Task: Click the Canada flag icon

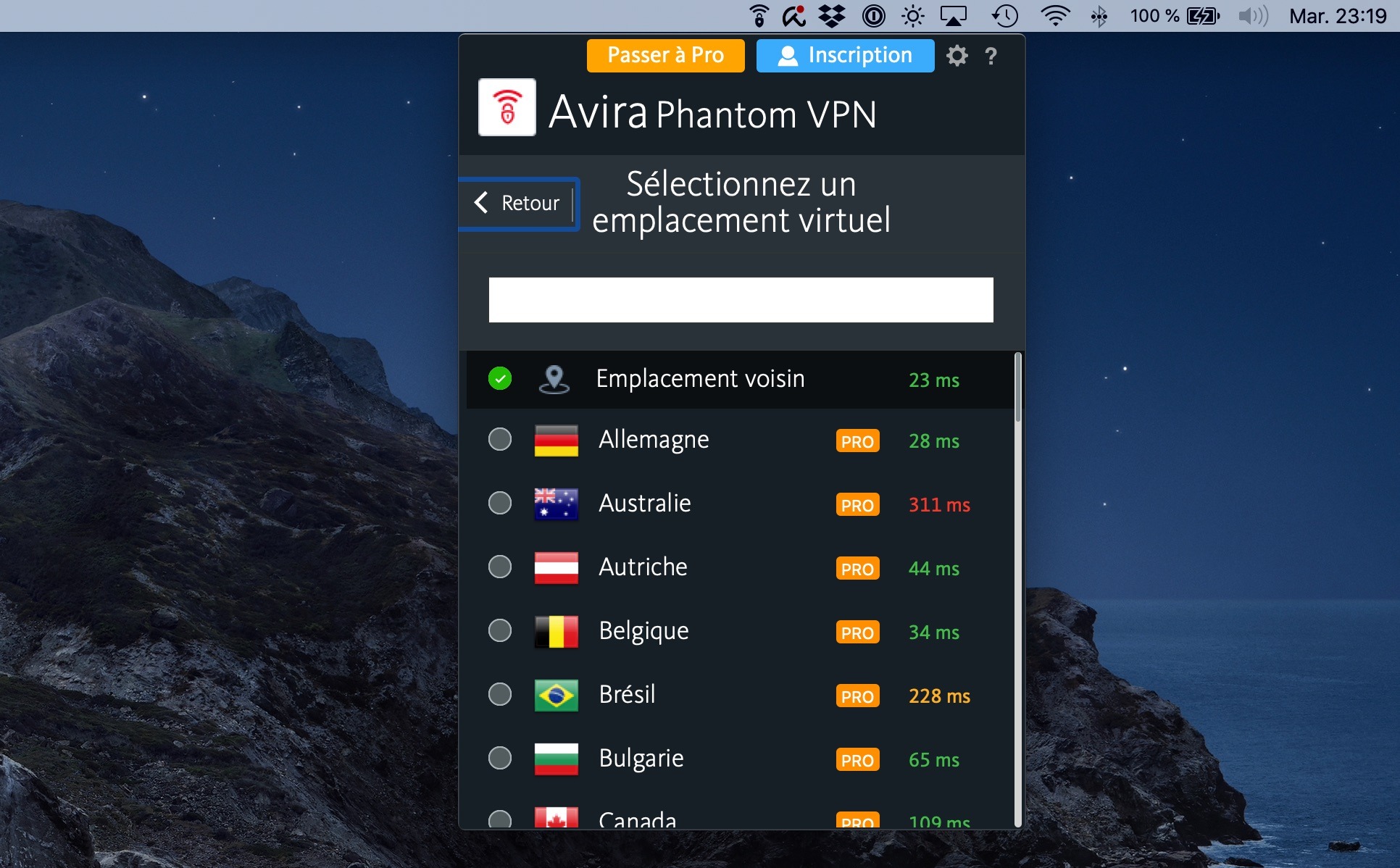Action: 556,818
